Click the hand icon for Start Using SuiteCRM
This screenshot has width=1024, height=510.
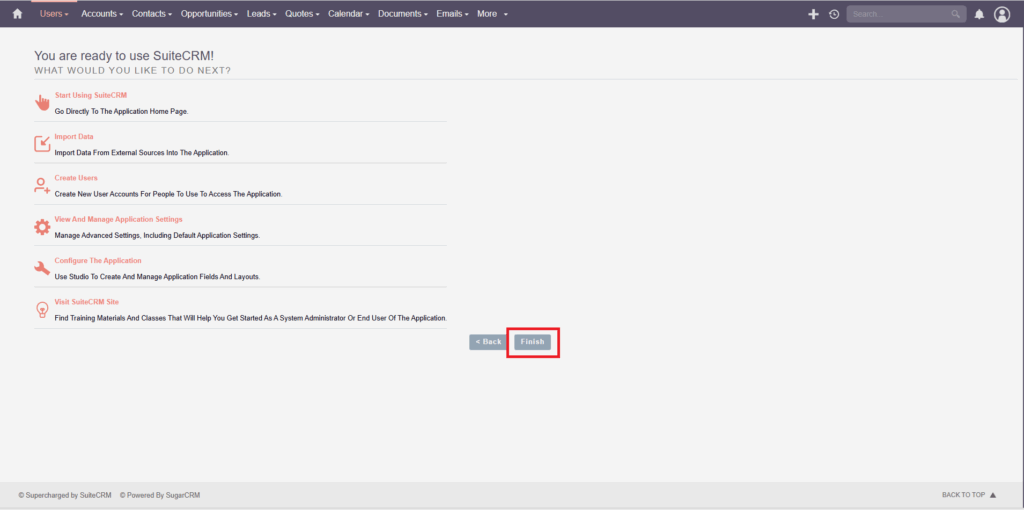(x=42, y=102)
